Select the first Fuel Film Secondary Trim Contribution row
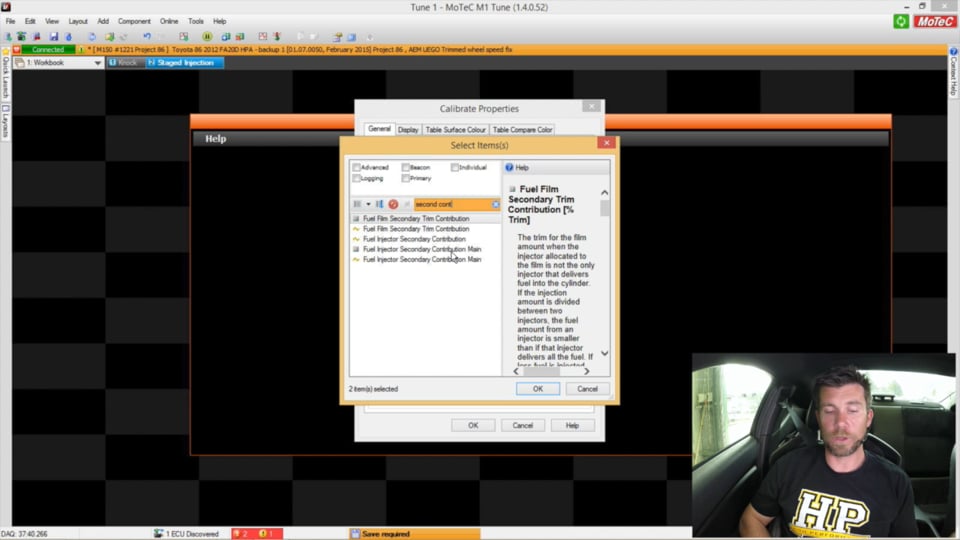The image size is (960, 540). [425, 219]
